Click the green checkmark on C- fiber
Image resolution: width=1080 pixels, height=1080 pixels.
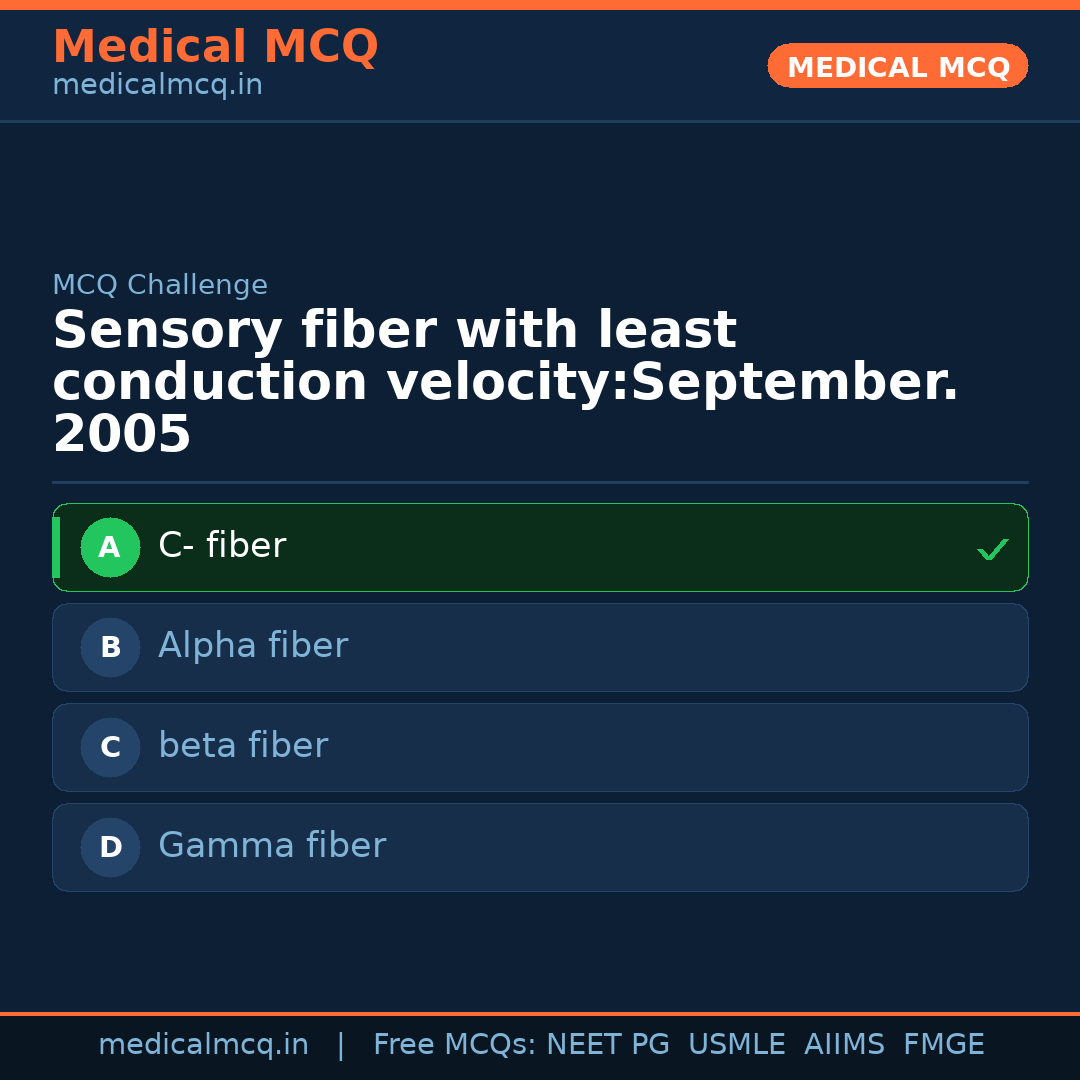[x=992, y=549]
